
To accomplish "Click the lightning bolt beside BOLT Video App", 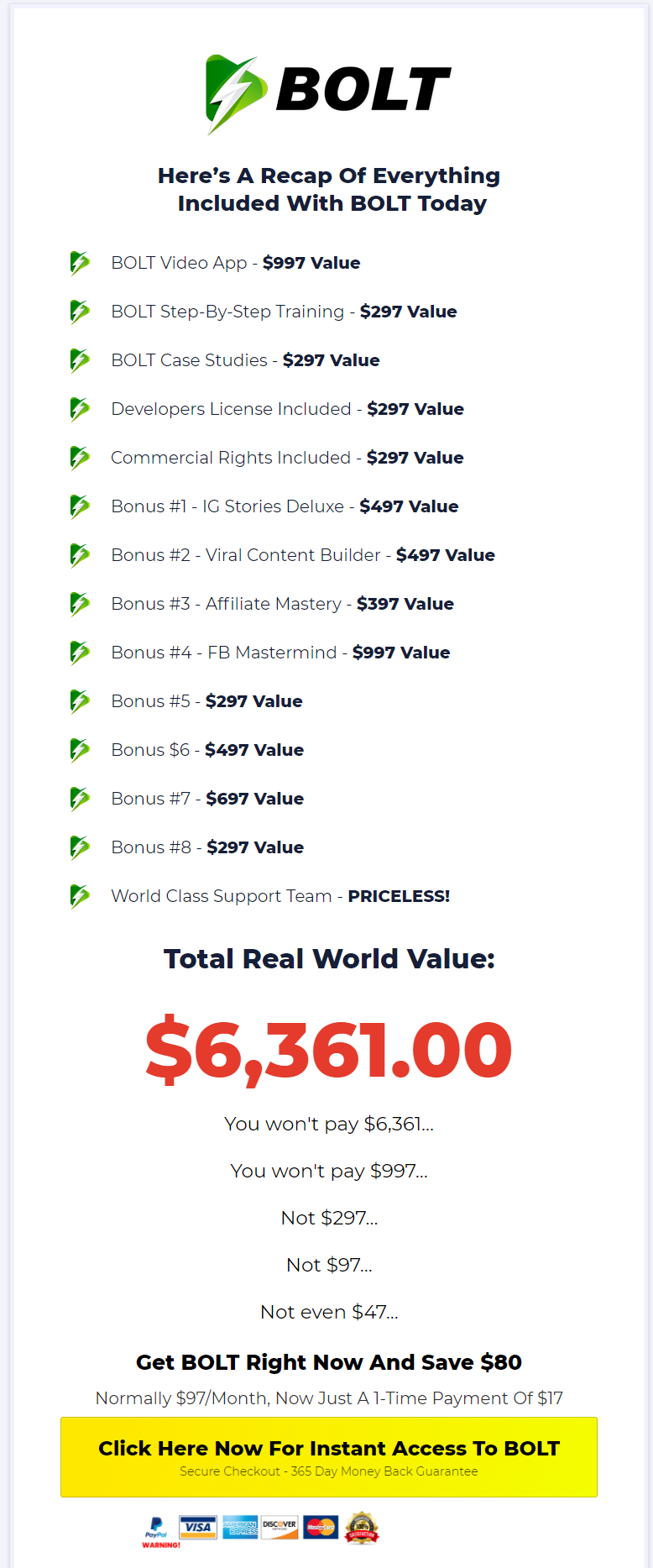I will pyautogui.click(x=80, y=263).
